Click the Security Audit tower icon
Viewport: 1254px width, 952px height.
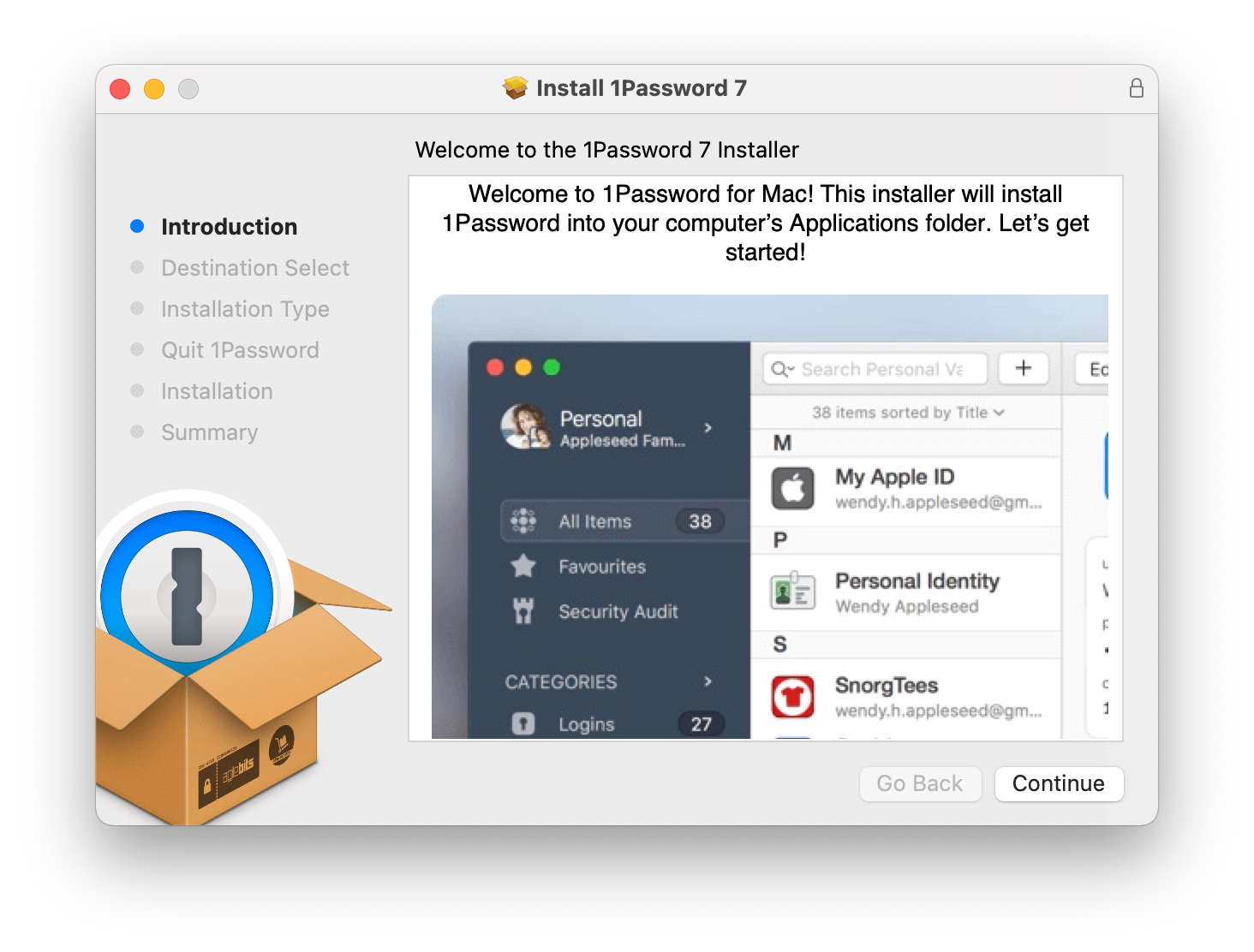click(522, 610)
